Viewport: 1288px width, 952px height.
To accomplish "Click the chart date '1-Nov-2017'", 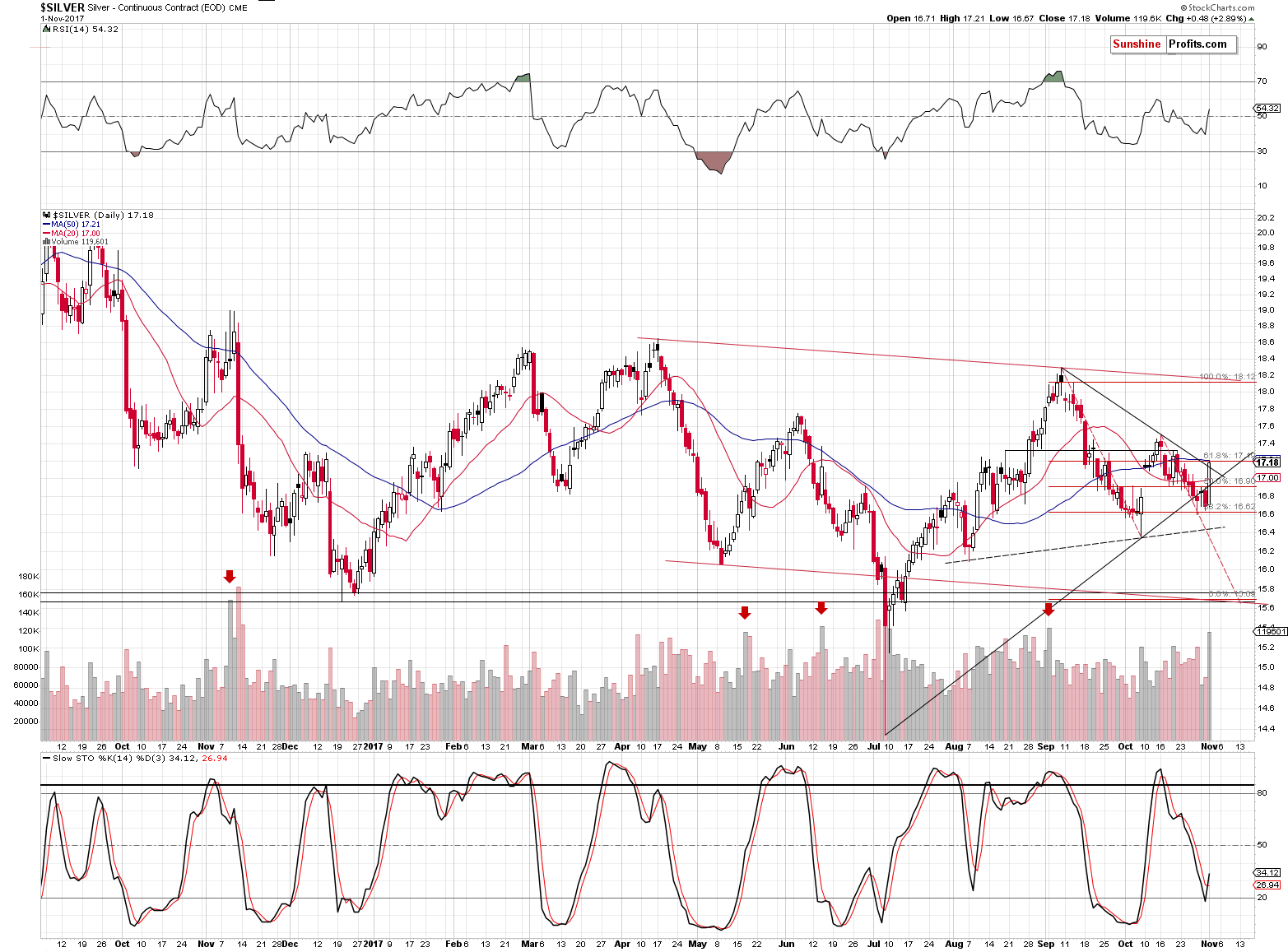I will (x=63, y=18).
